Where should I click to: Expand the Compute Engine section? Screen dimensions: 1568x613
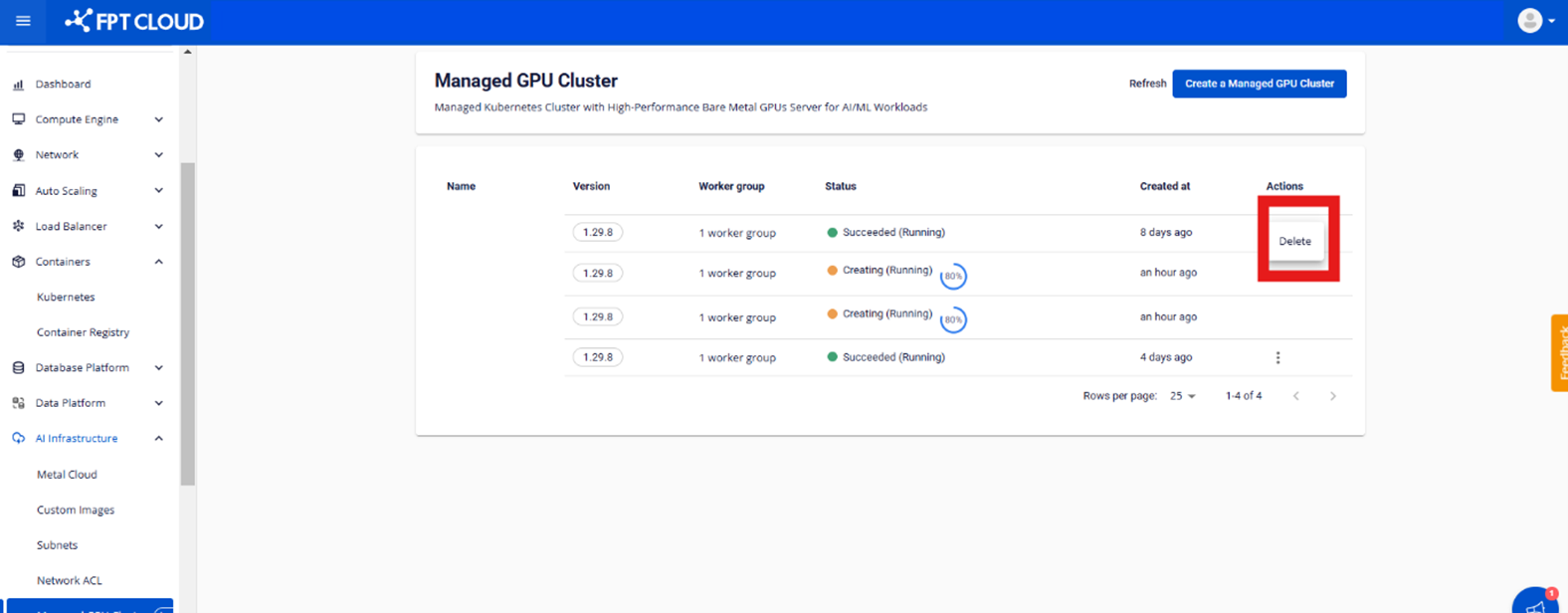click(158, 119)
